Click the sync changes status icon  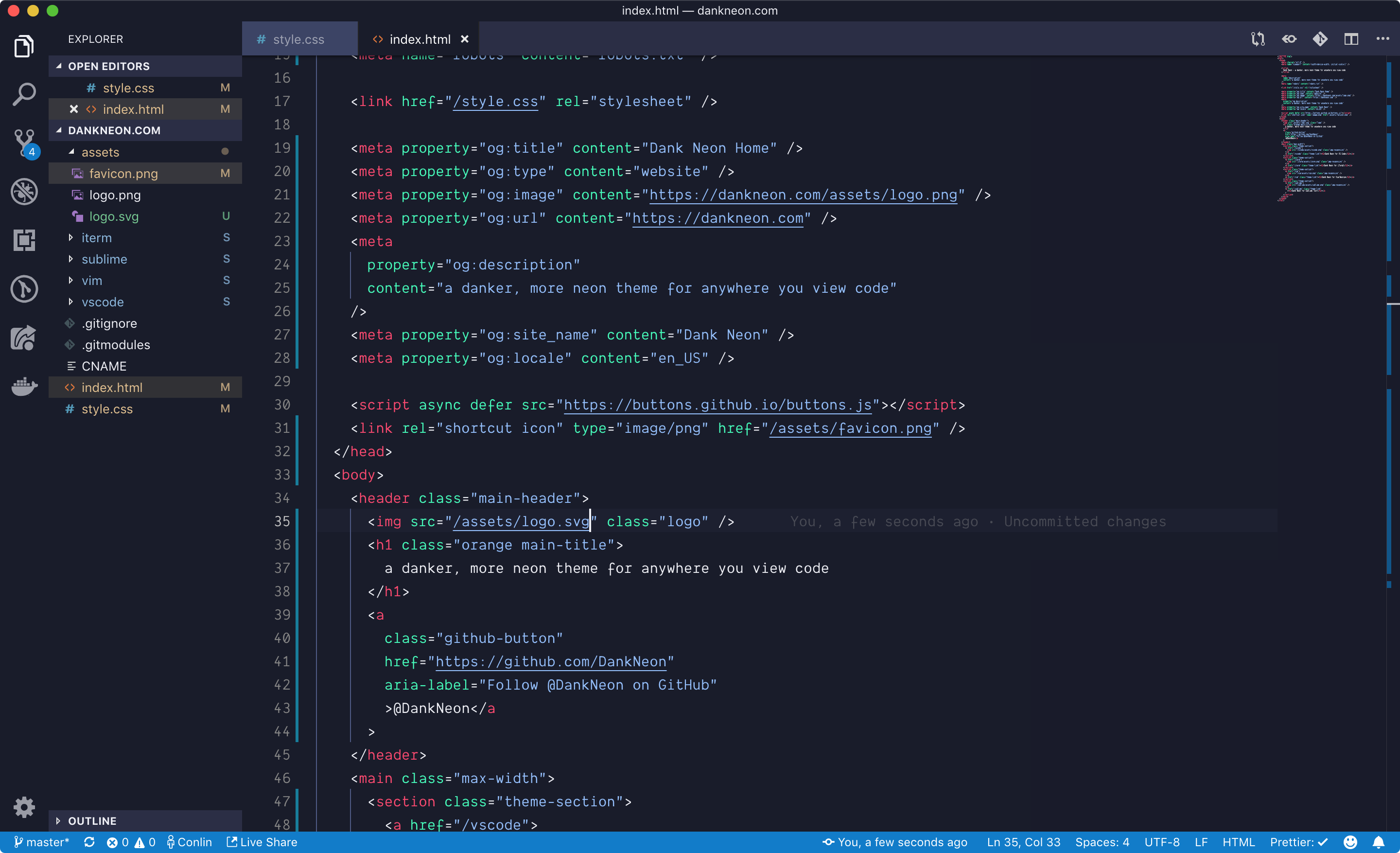(x=89, y=842)
